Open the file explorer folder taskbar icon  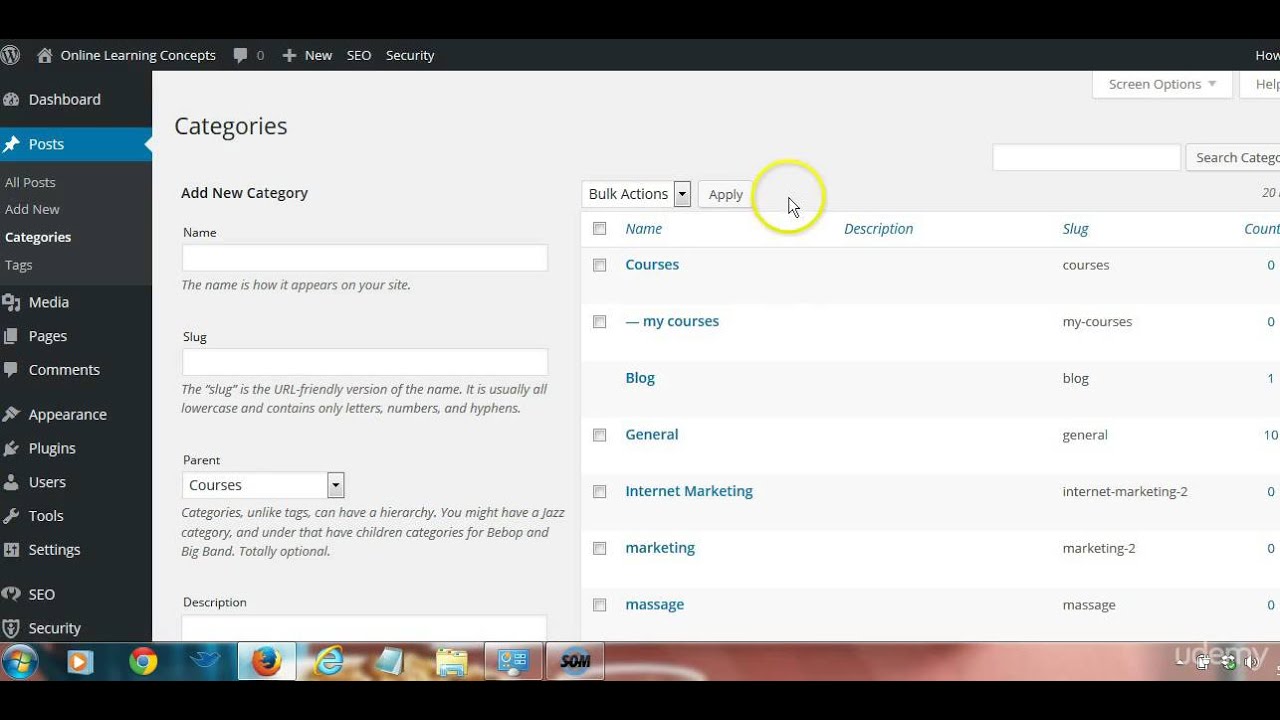click(451, 661)
